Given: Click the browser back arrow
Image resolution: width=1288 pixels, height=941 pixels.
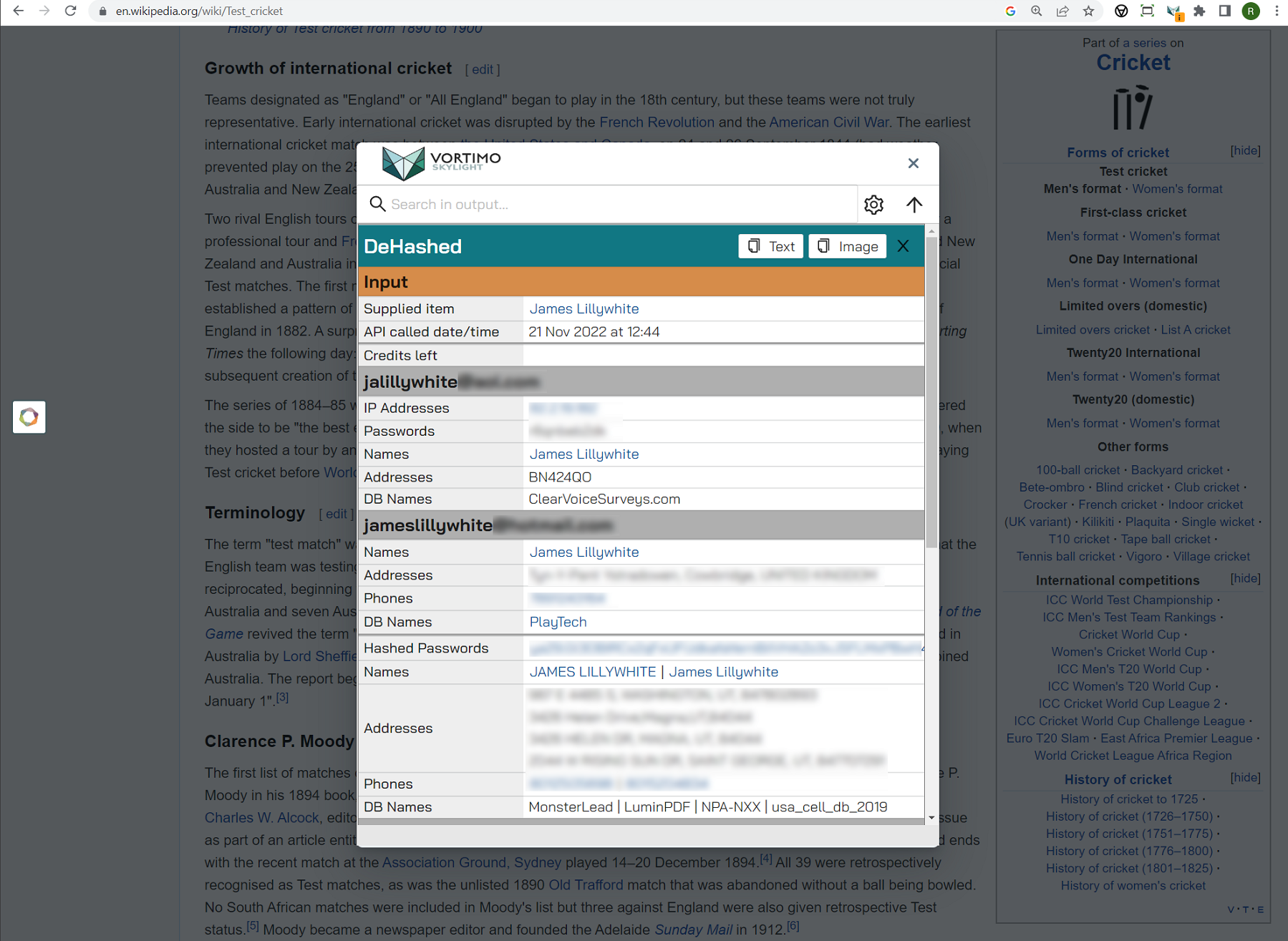Looking at the screenshot, I should [x=18, y=11].
